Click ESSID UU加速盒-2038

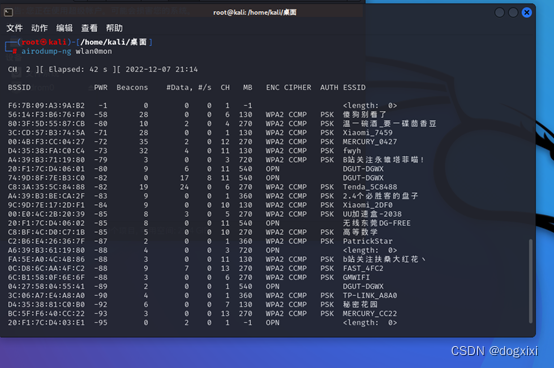pyautogui.click(x=372, y=214)
